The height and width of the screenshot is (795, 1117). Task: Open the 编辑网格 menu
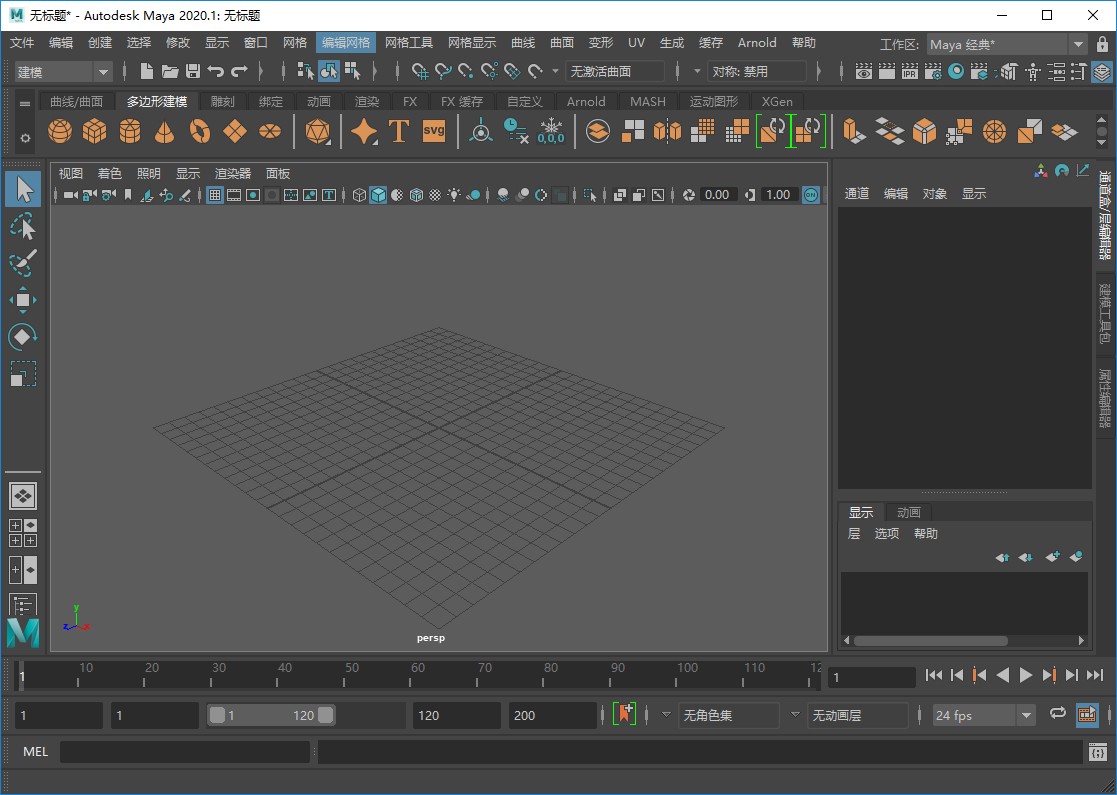(346, 43)
